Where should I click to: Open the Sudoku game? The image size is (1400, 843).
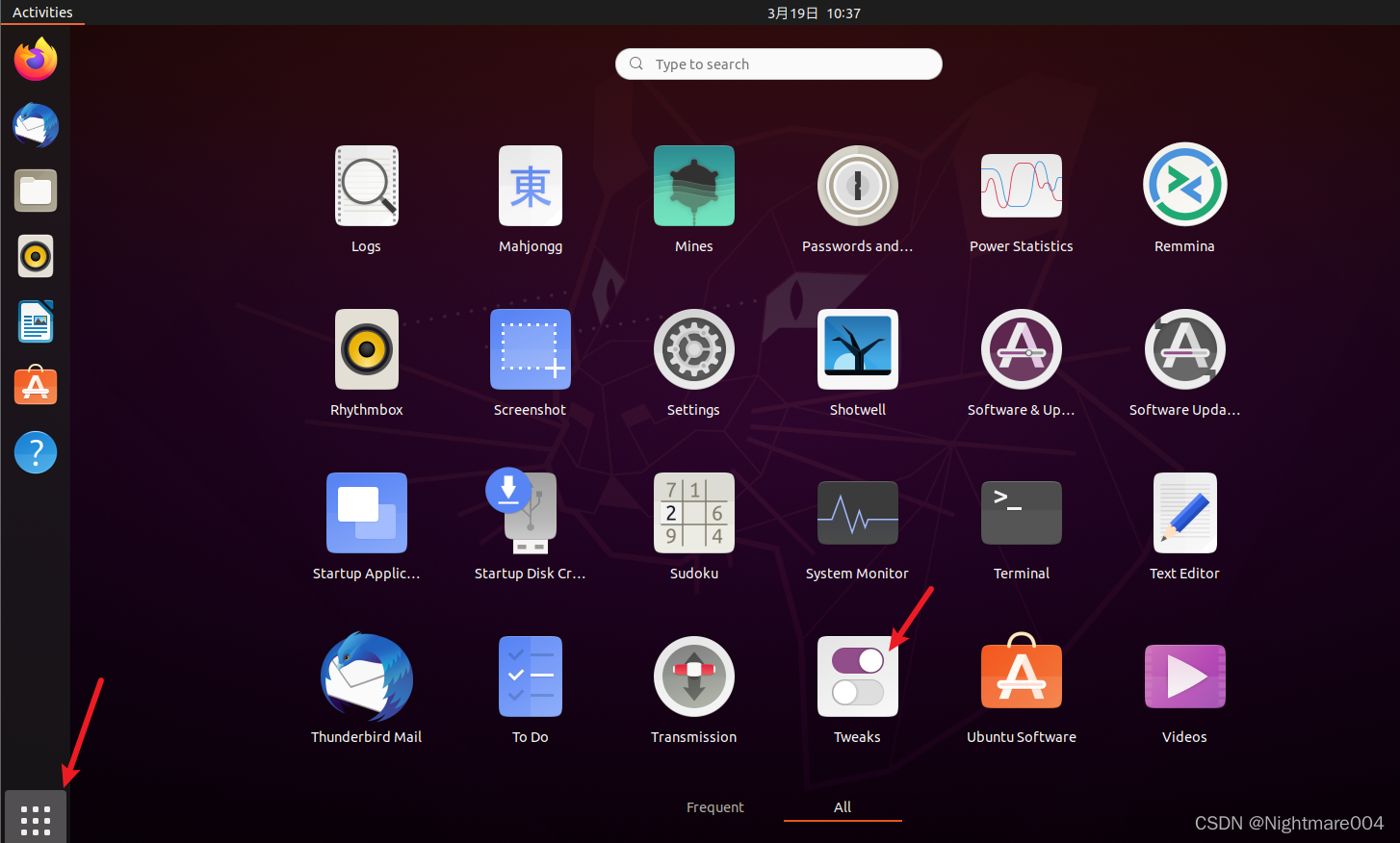tap(694, 513)
